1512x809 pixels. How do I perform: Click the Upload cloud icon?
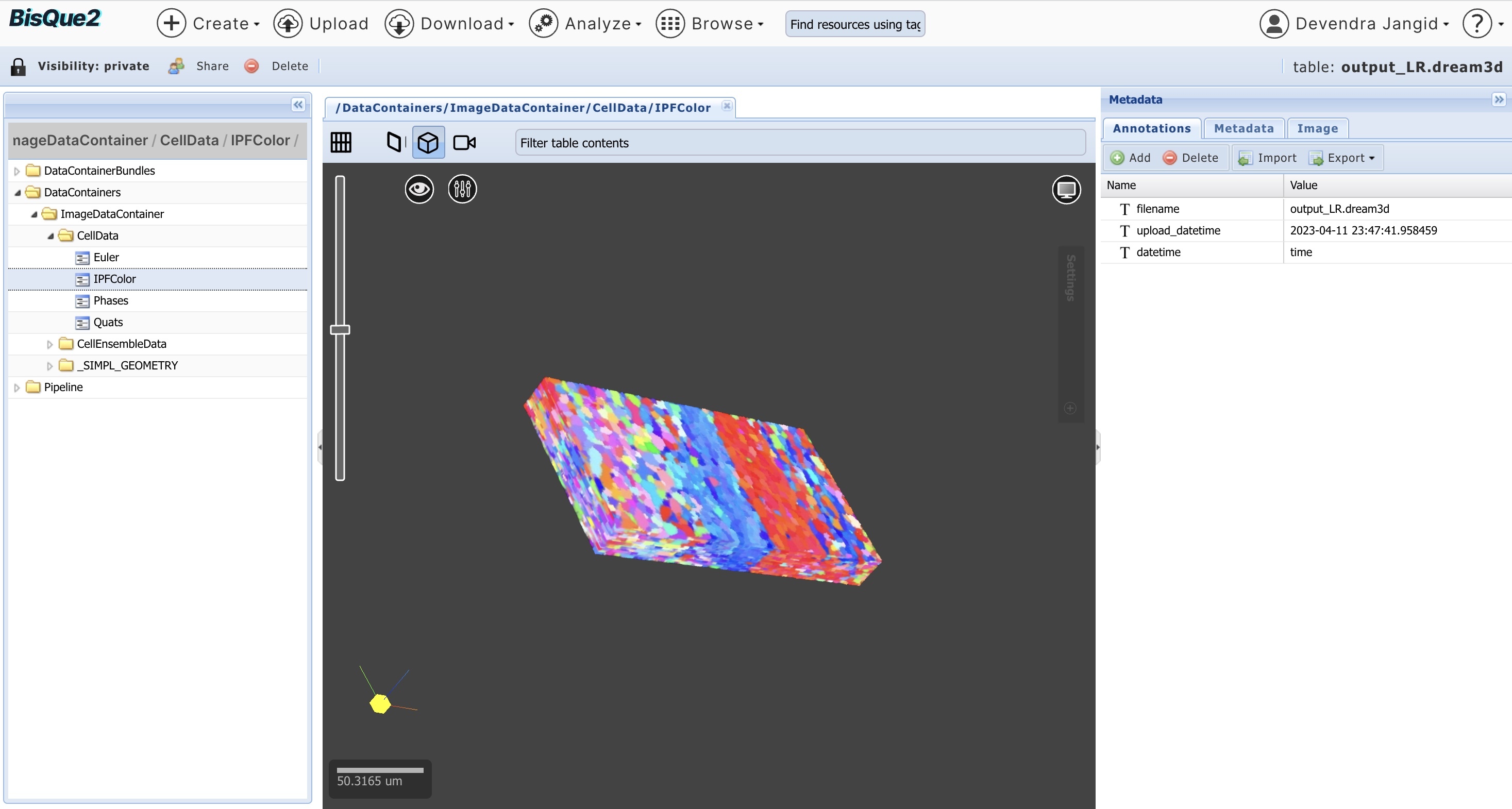288,24
